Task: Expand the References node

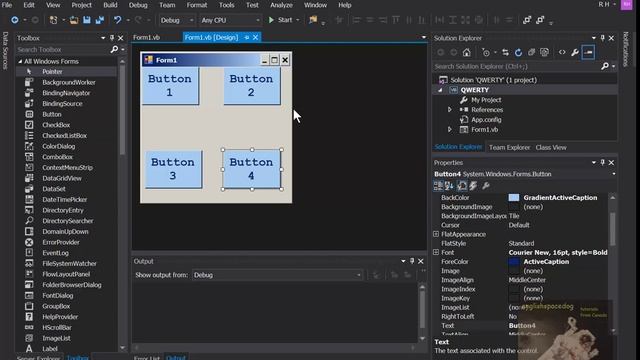Action: 450,110
